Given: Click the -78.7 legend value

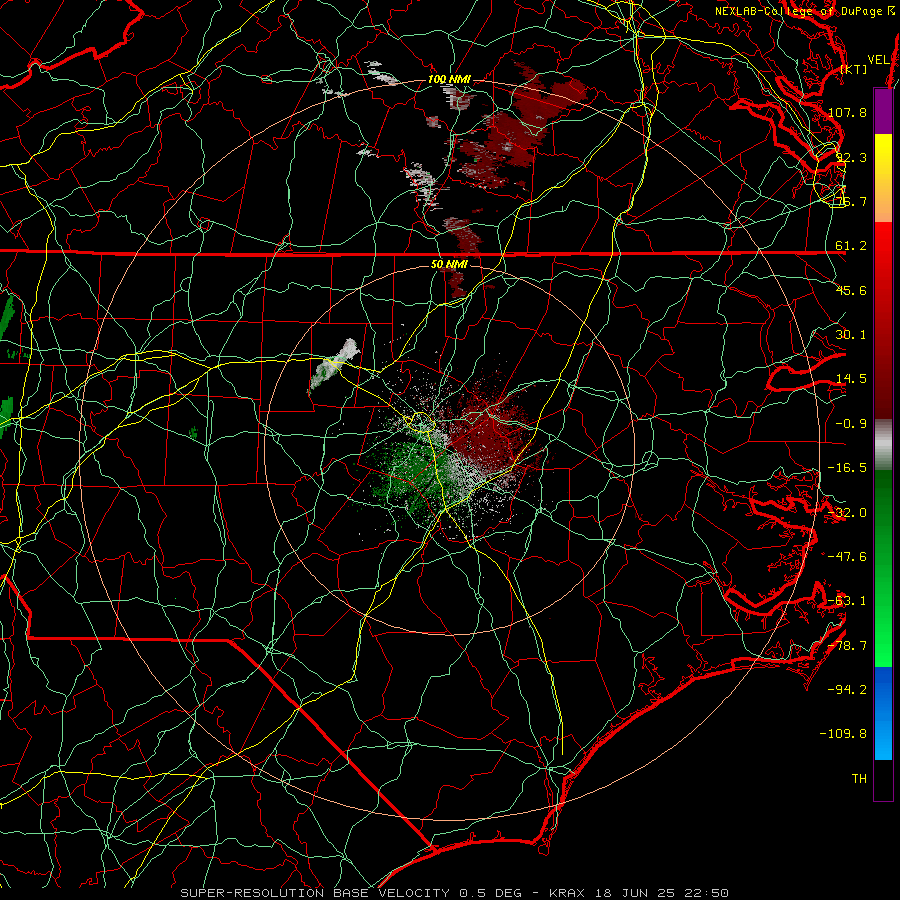Looking at the screenshot, I should point(847,646).
